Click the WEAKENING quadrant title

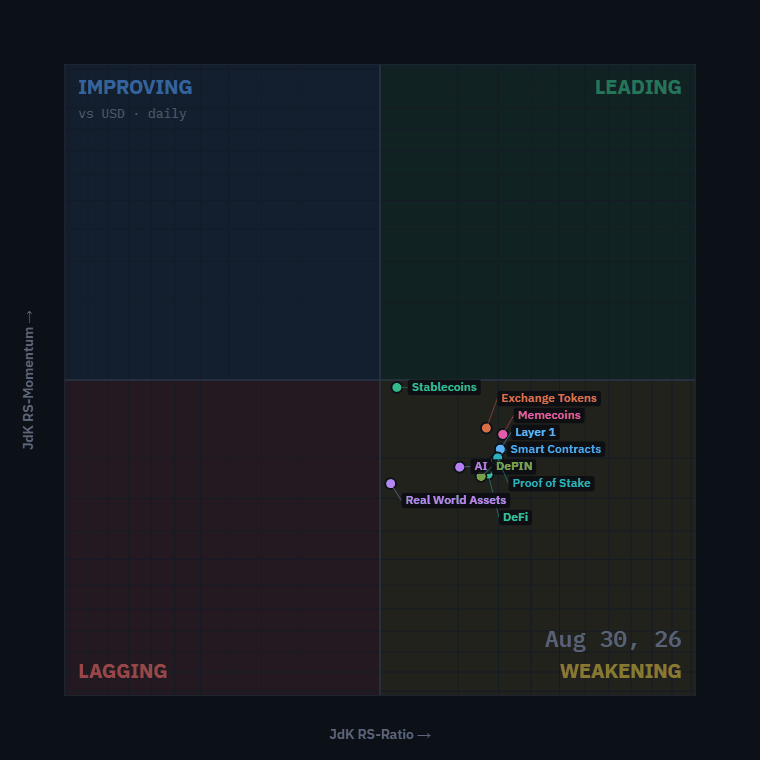click(620, 671)
